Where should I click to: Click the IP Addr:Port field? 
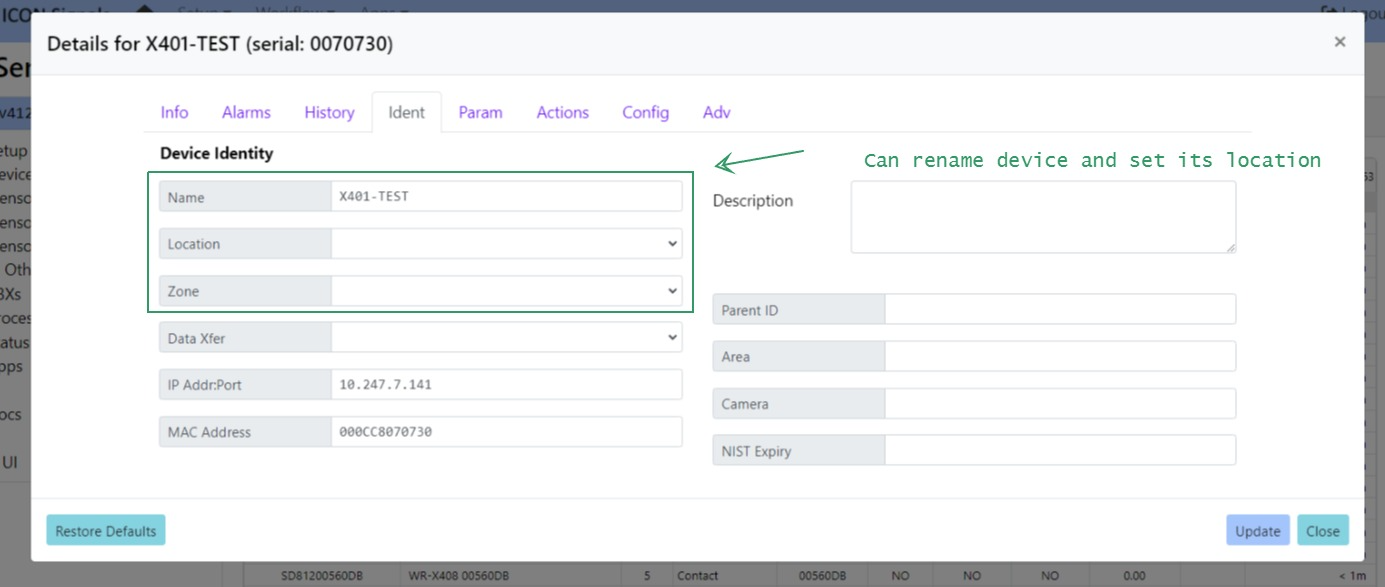click(506, 385)
